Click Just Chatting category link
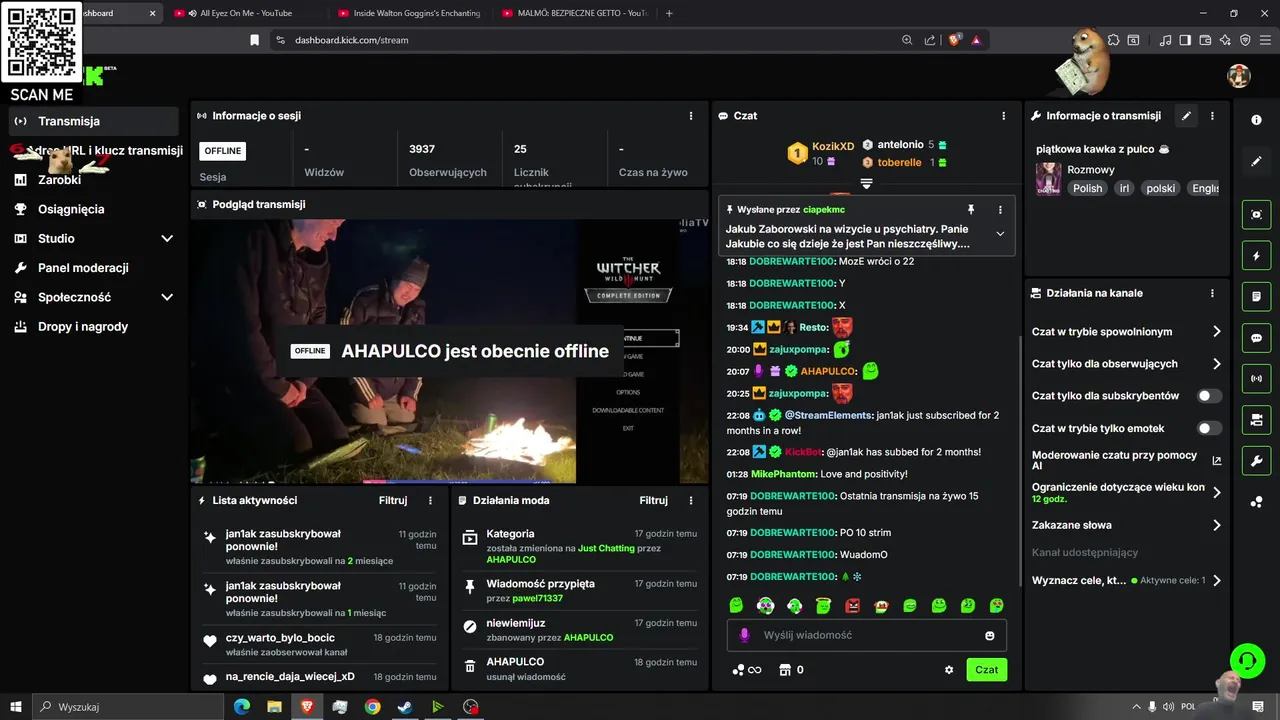Image resolution: width=1280 pixels, height=720 pixels. [x=606, y=548]
